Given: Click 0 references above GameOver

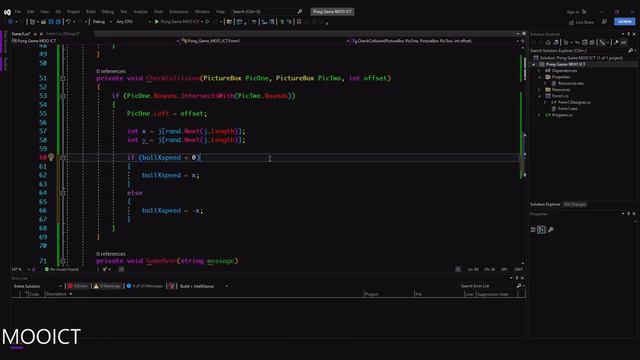Looking at the screenshot, I should click(x=111, y=254).
